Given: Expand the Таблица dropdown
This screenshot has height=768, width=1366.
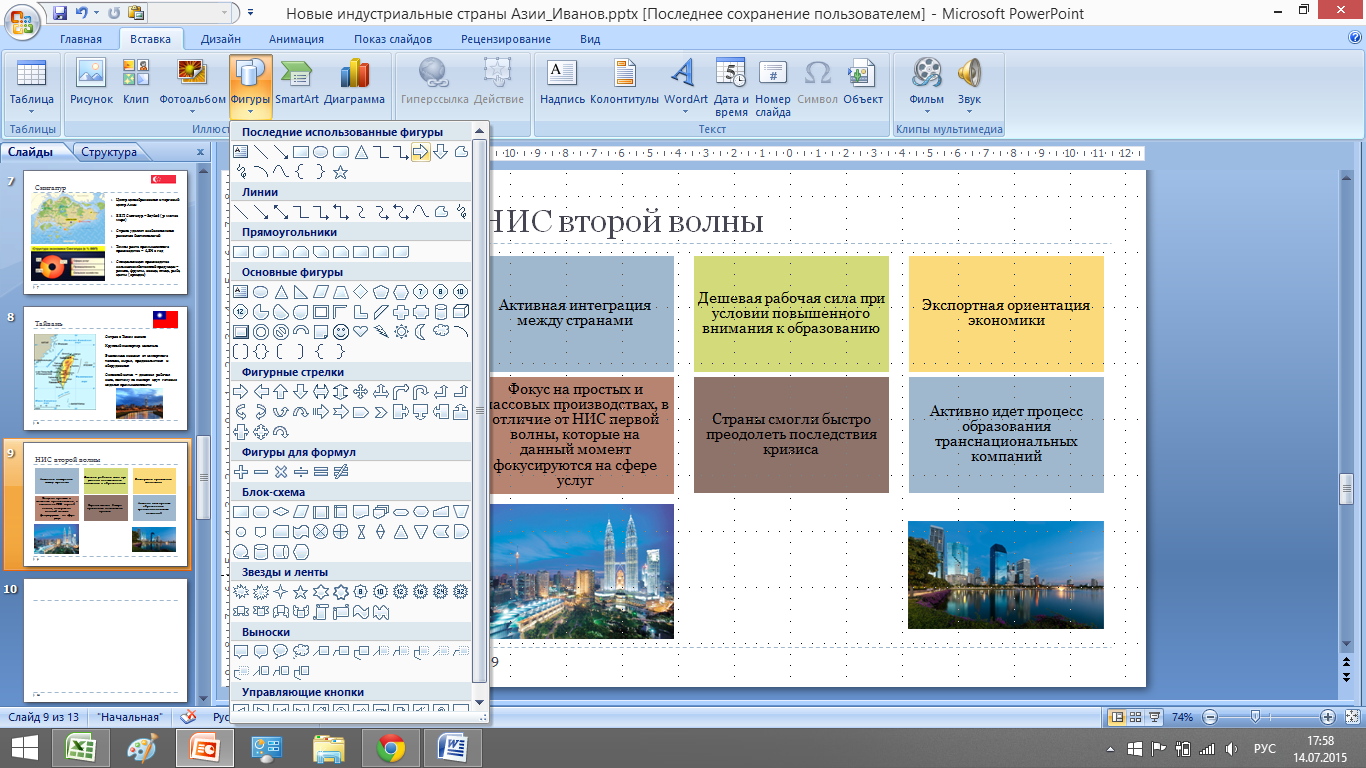Looking at the screenshot, I should [31, 112].
